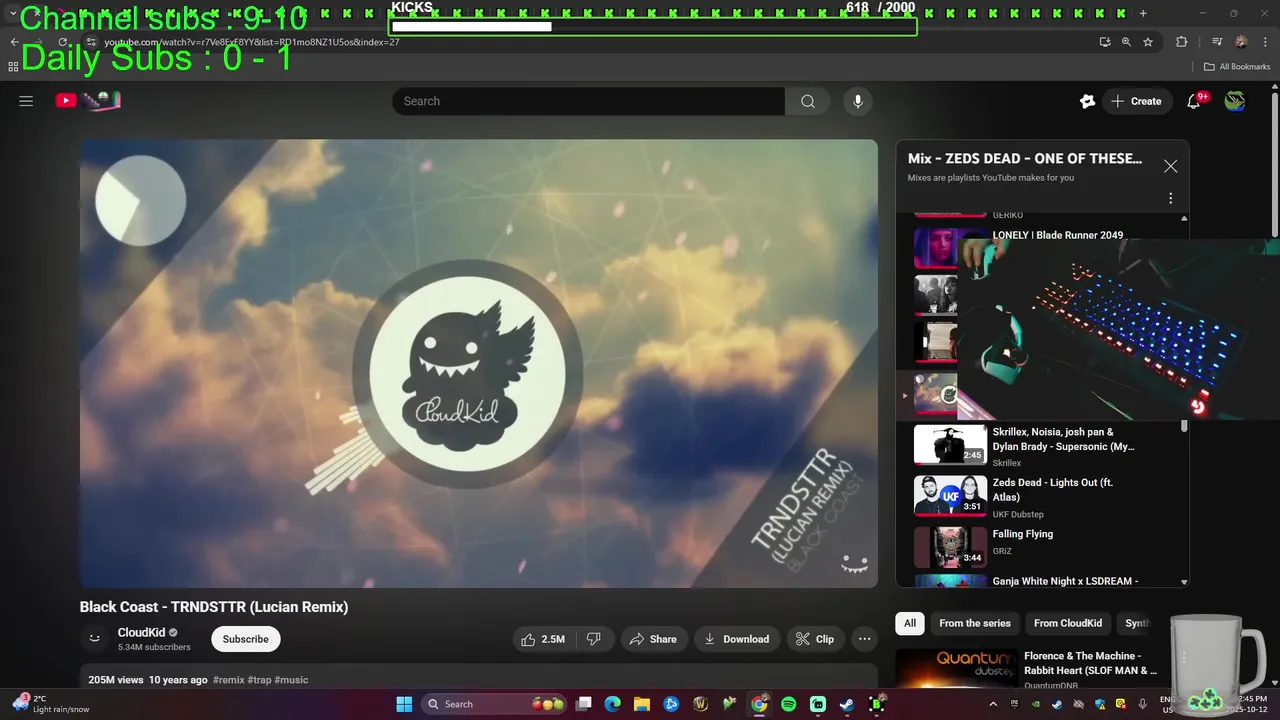
Task: Open Chrome zoom indicator in address bar
Action: [x=1126, y=42]
